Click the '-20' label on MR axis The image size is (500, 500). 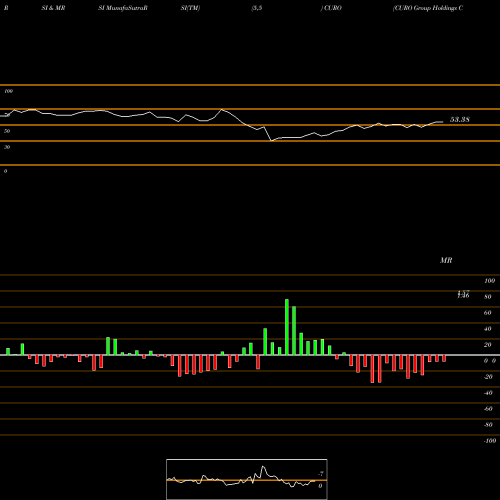pos(488,377)
